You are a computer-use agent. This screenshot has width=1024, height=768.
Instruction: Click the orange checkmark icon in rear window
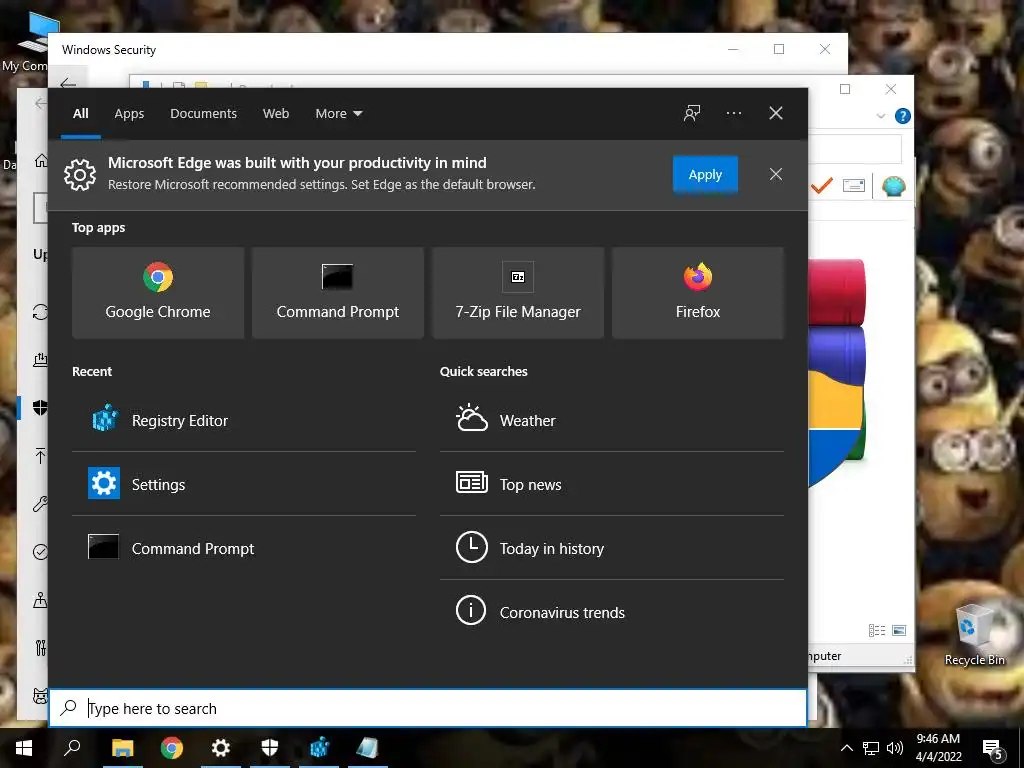[822, 186]
